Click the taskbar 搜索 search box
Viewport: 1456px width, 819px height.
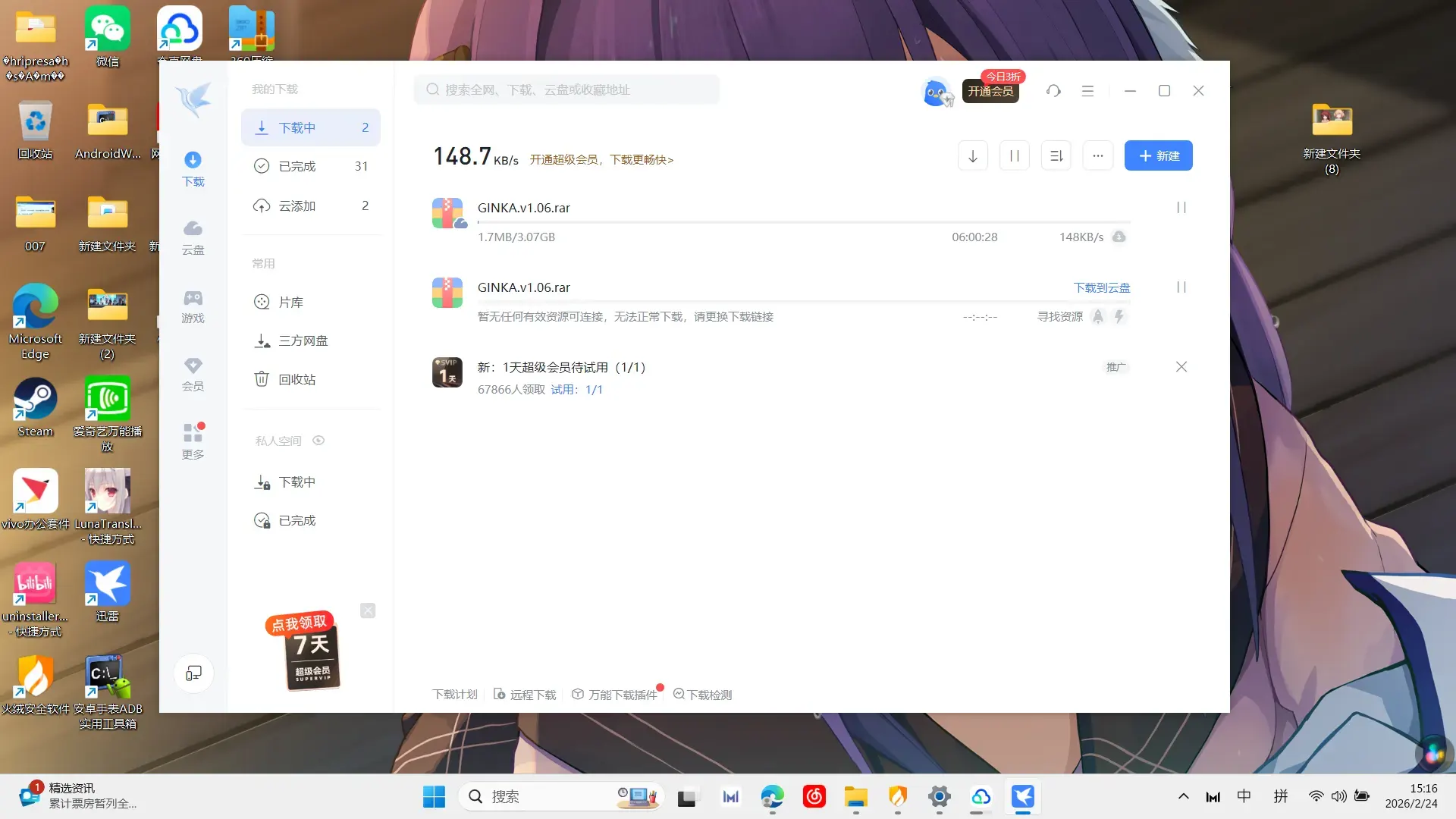tap(561, 797)
